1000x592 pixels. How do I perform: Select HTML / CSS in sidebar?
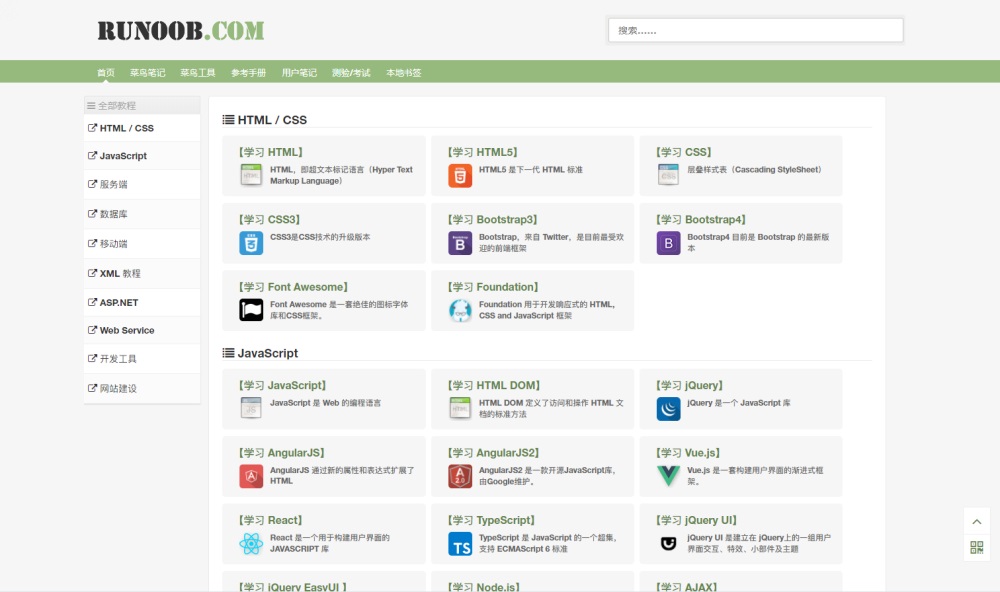142,128
